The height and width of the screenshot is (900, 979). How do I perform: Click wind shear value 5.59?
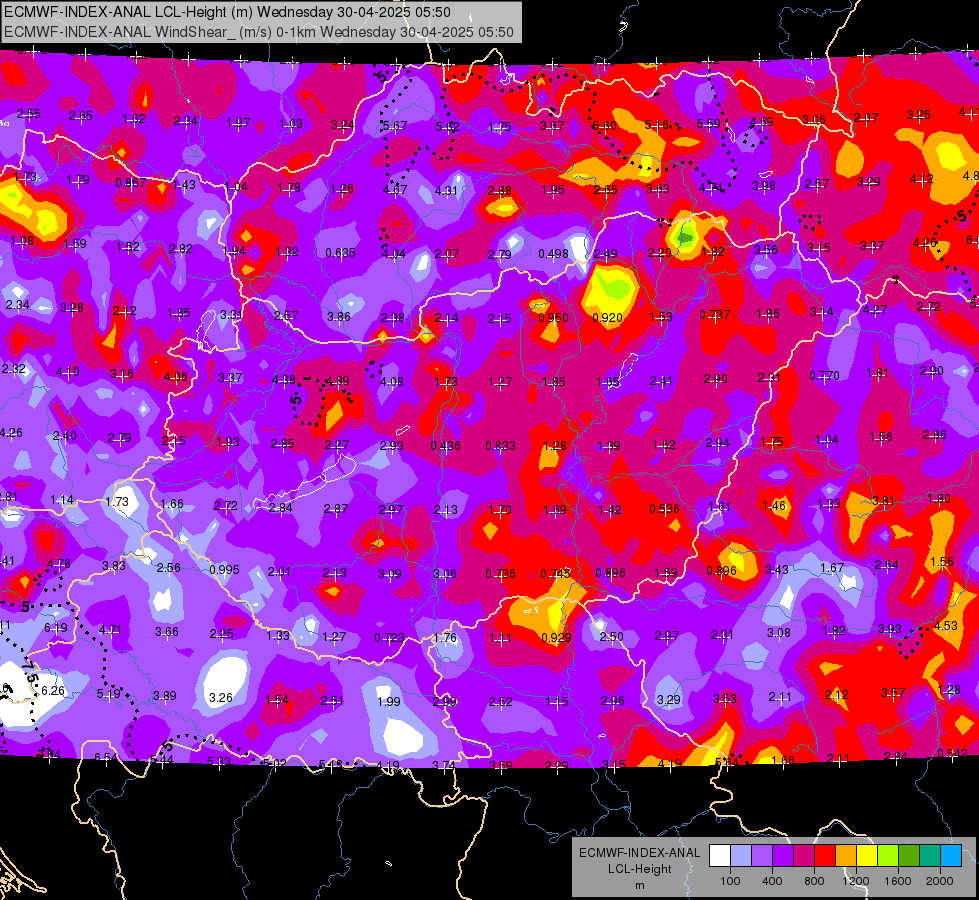click(709, 124)
